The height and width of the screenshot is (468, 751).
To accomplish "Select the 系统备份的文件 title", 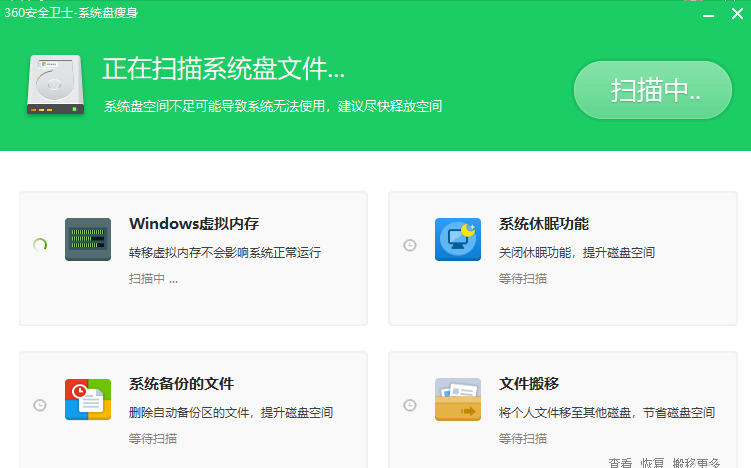I will pos(181,383).
